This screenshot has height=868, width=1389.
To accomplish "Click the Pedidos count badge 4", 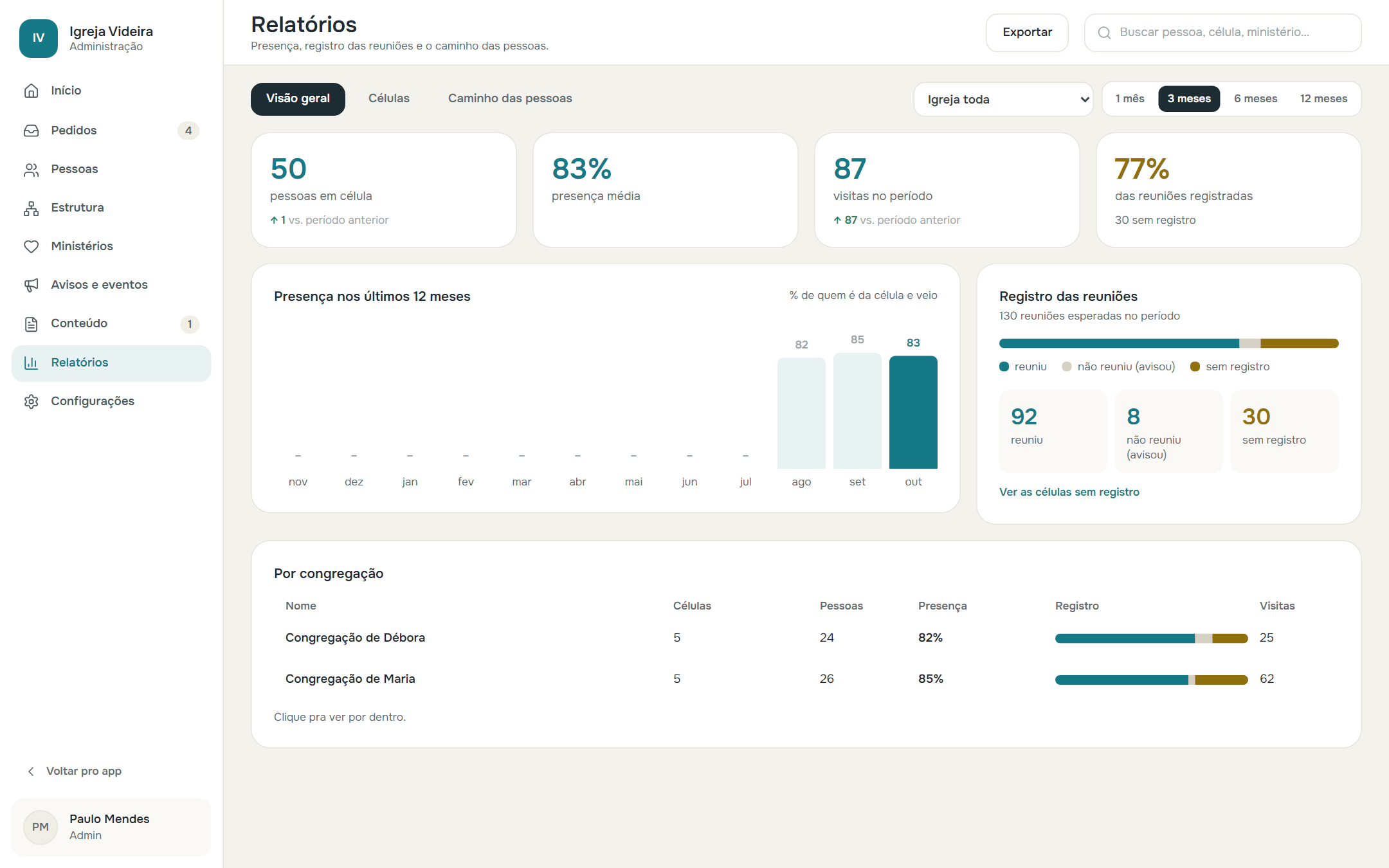I will (188, 131).
